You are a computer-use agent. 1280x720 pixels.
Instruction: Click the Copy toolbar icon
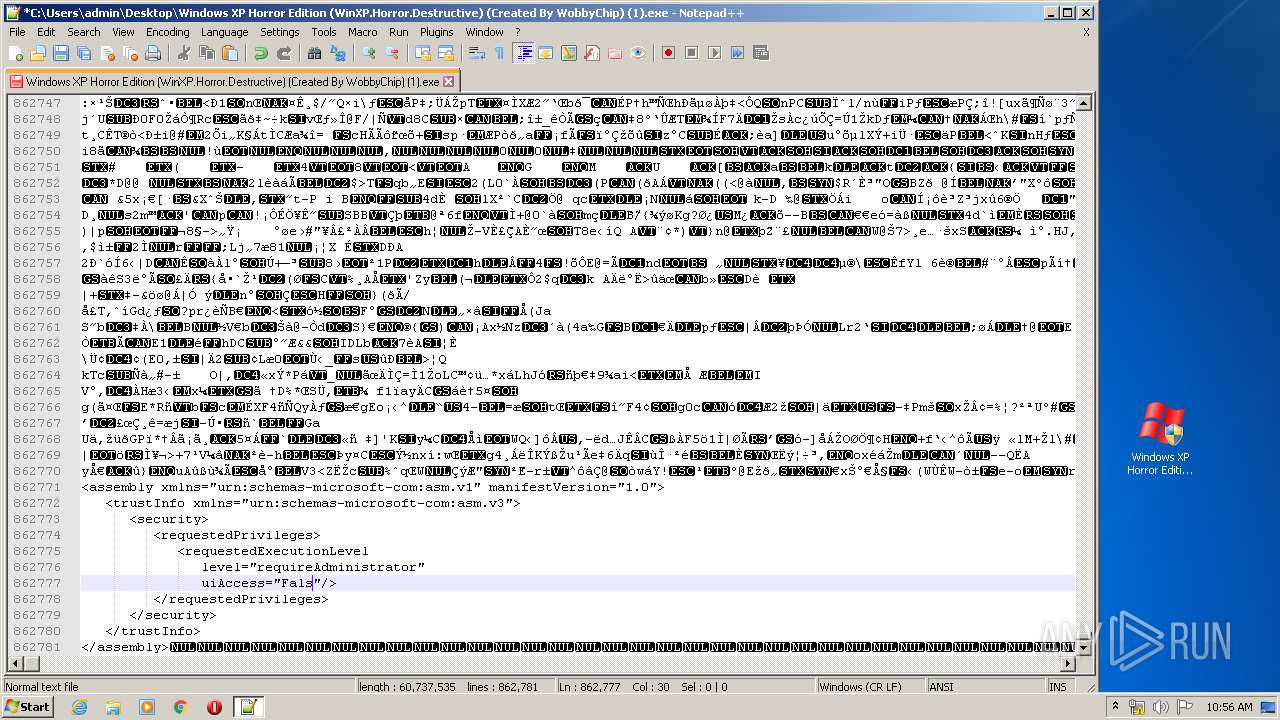[207, 53]
